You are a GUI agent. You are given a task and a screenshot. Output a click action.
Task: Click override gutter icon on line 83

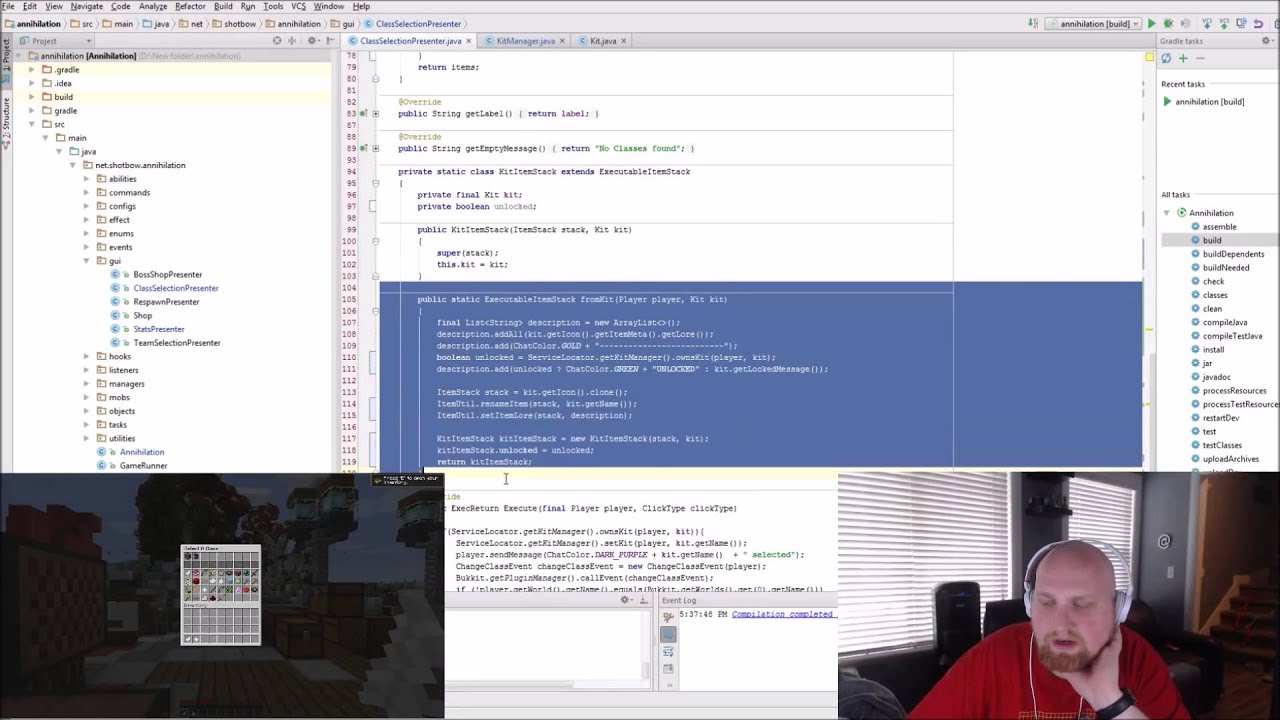[x=364, y=114]
